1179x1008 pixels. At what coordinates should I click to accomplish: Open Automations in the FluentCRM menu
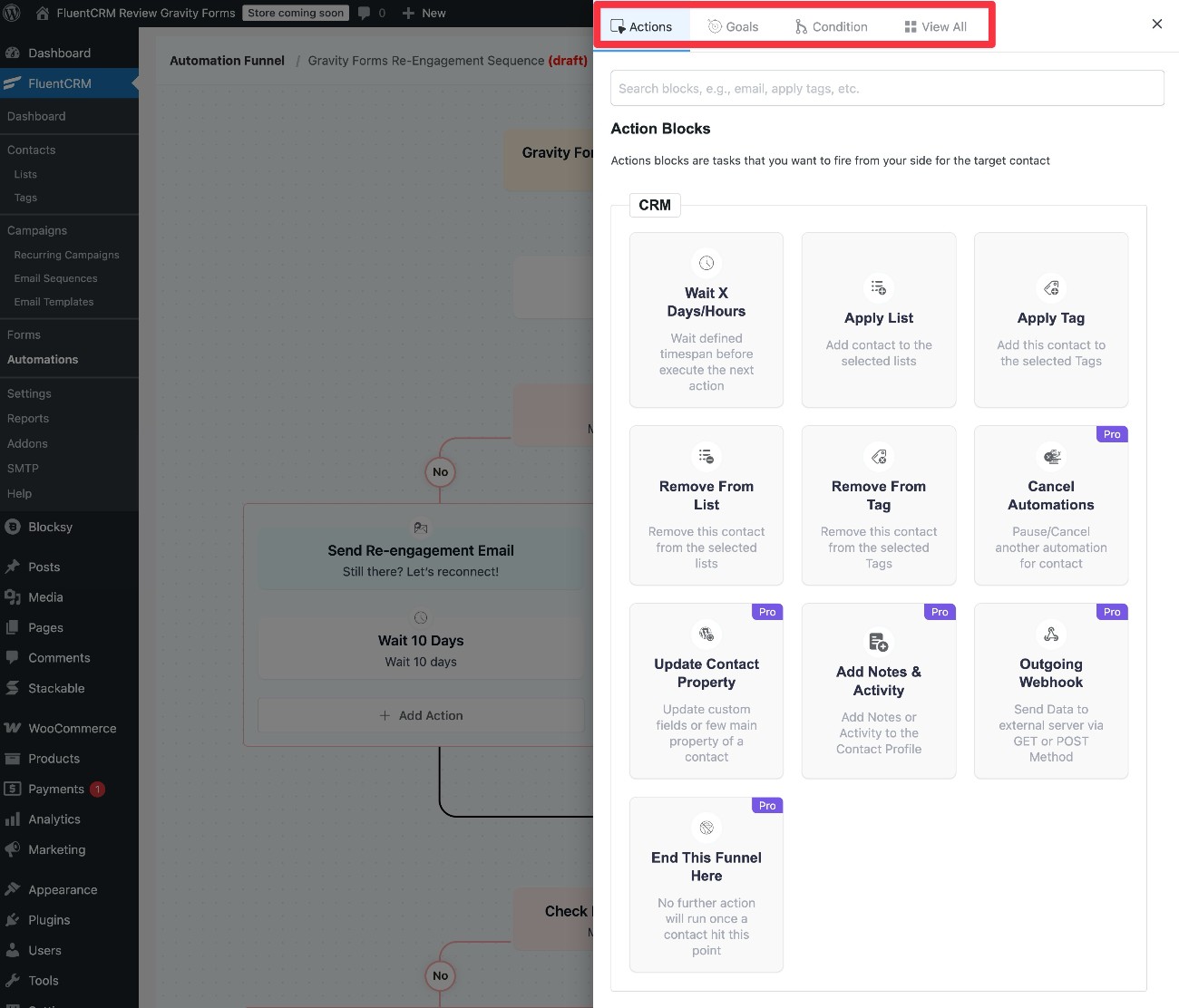(43, 360)
